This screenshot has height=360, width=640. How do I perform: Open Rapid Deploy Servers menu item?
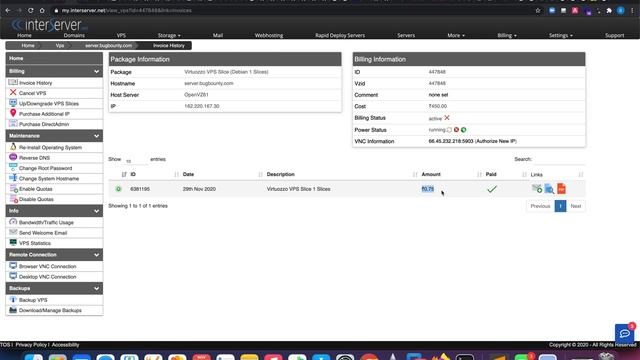(x=340, y=36)
